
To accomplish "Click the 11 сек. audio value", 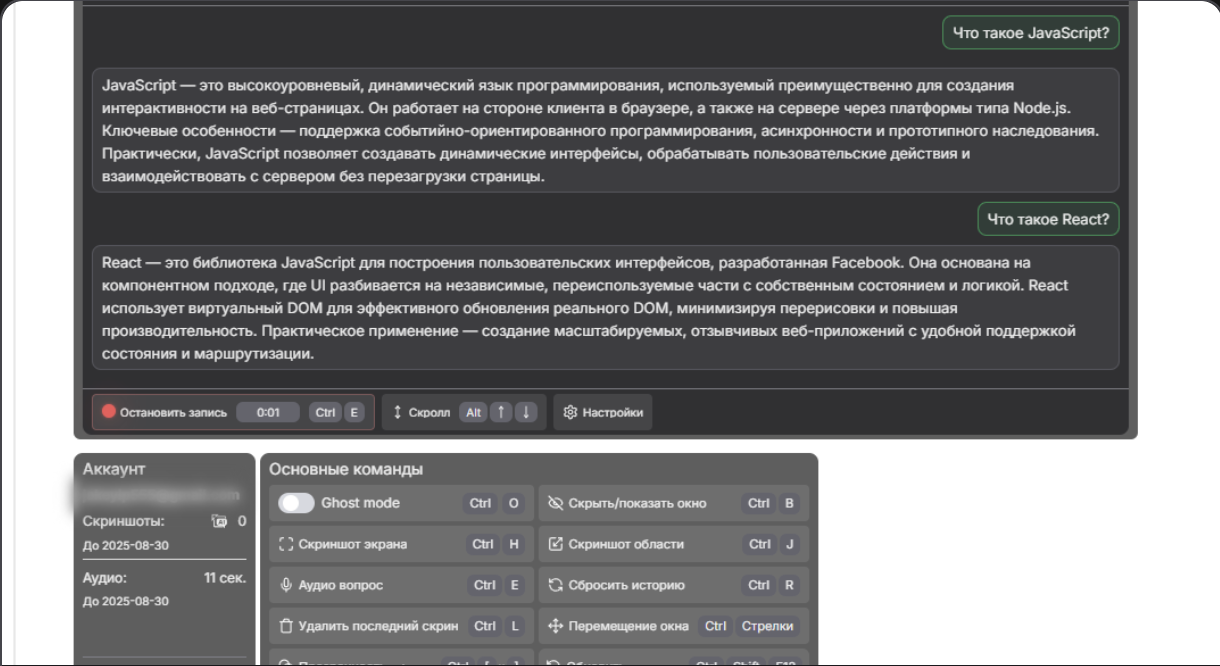I will [225, 577].
